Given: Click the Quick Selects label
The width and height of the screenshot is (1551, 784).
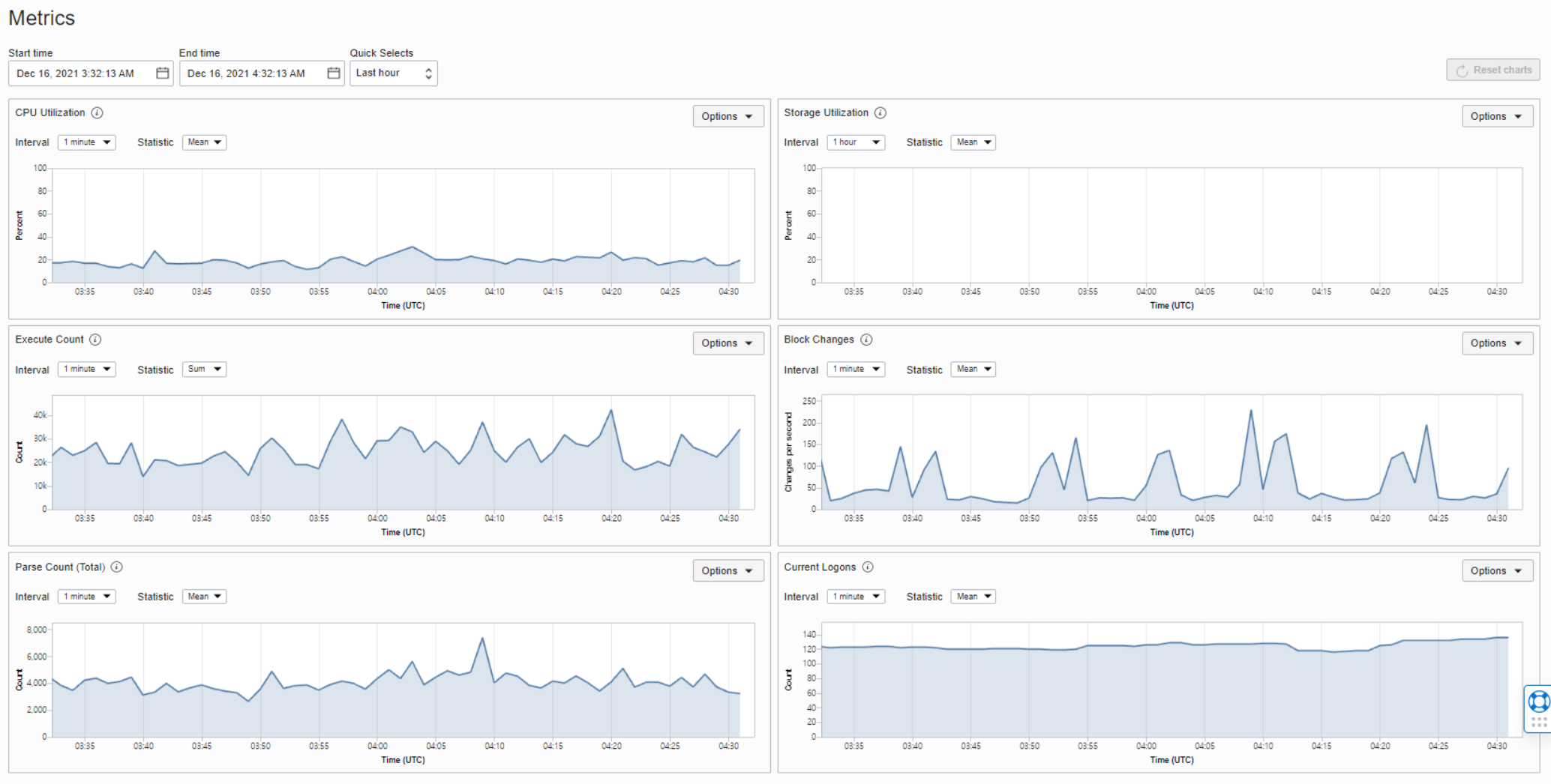Looking at the screenshot, I should [x=382, y=53].
